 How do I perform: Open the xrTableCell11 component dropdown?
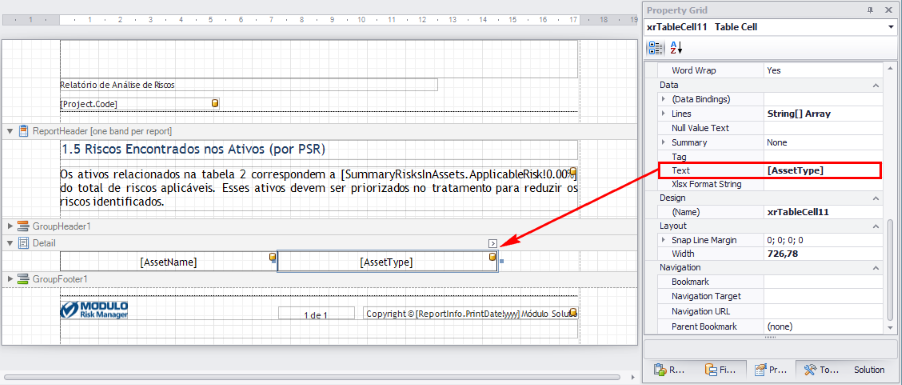tap(891, 27)
